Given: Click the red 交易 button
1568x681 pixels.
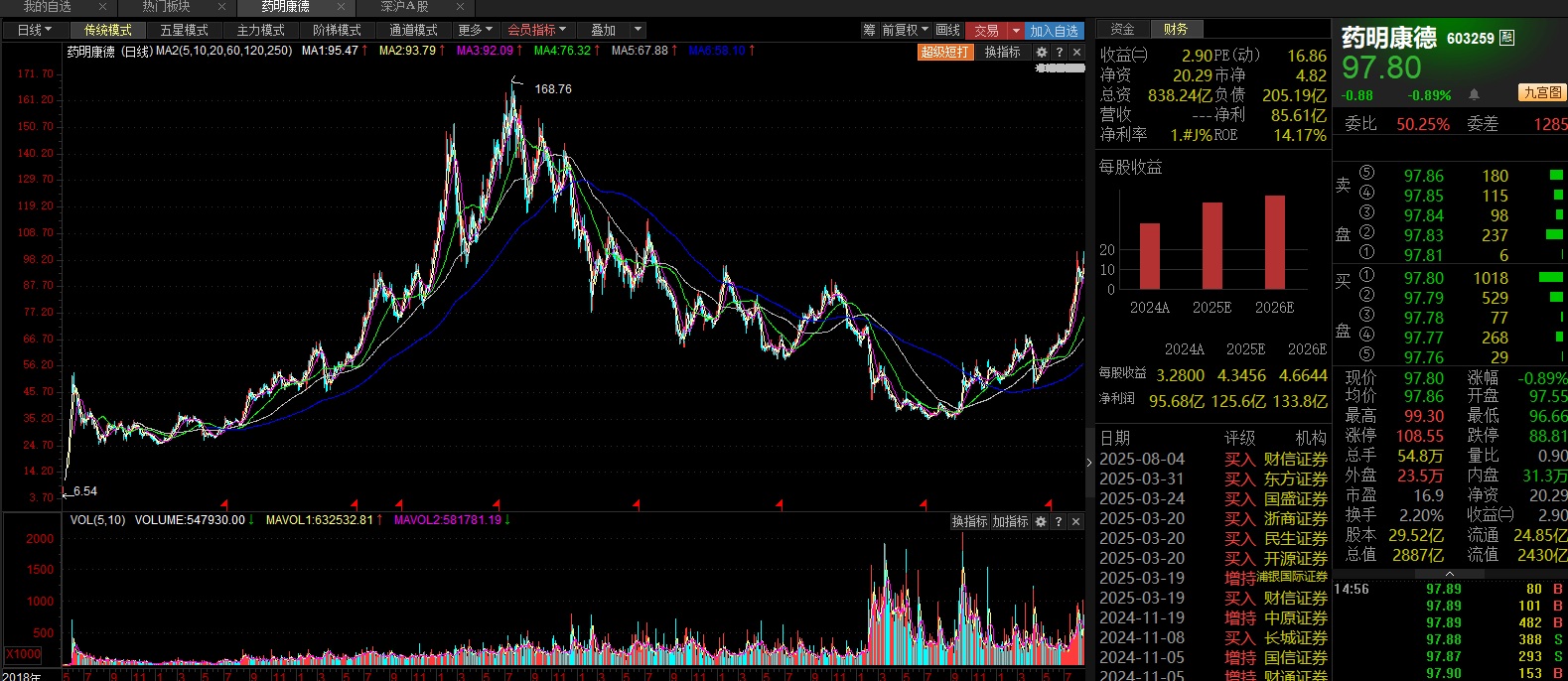Looking at the screenshot, I should click(986, 31).
